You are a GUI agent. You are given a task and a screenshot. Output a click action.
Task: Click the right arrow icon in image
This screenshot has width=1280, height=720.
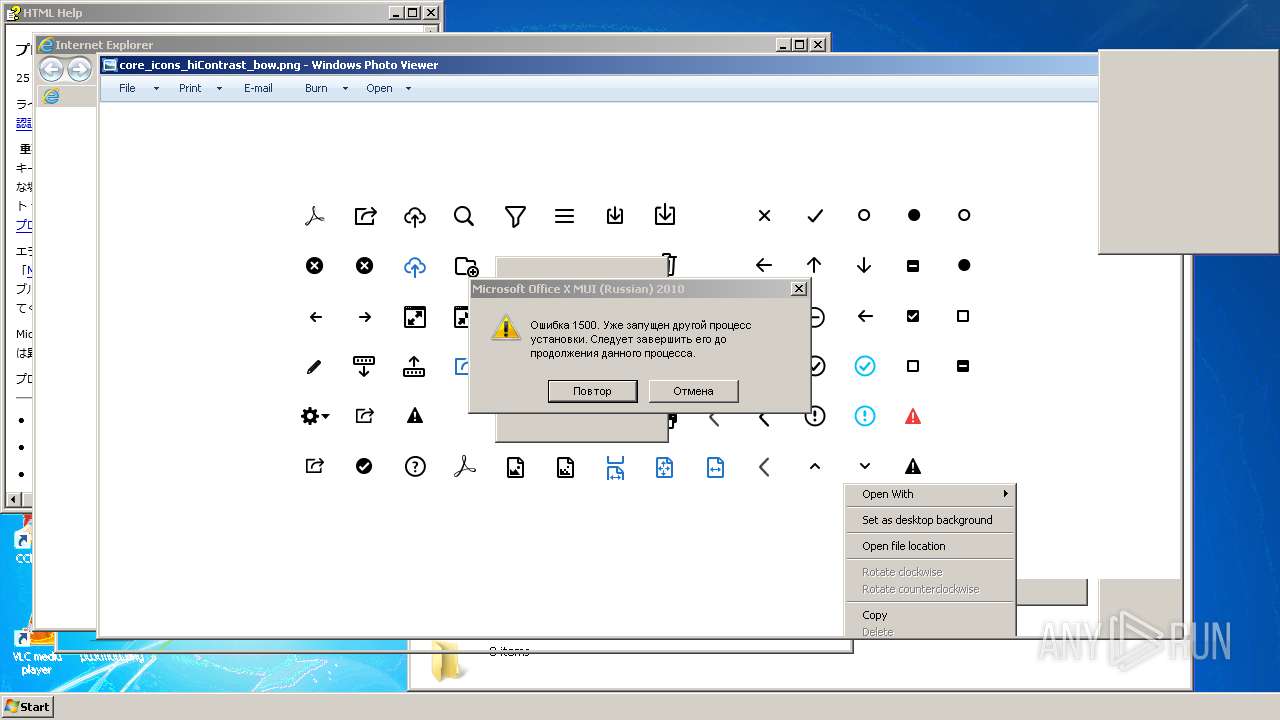point(365,317)
